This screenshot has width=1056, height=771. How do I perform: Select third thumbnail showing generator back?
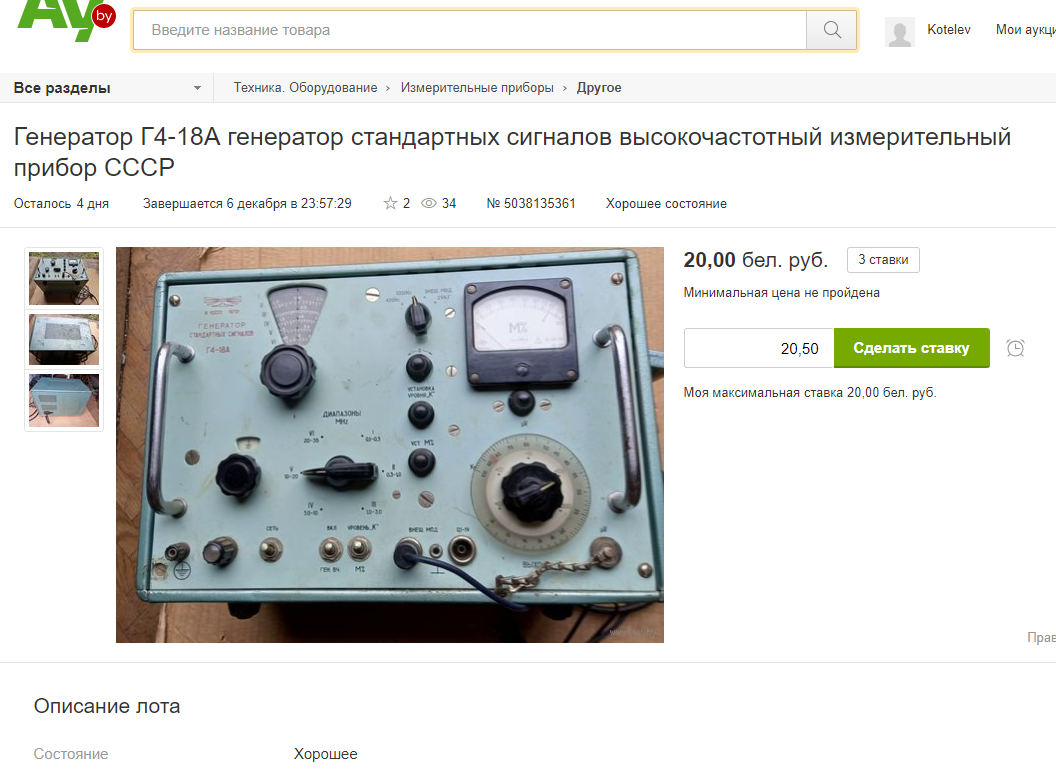pos(64,400)
